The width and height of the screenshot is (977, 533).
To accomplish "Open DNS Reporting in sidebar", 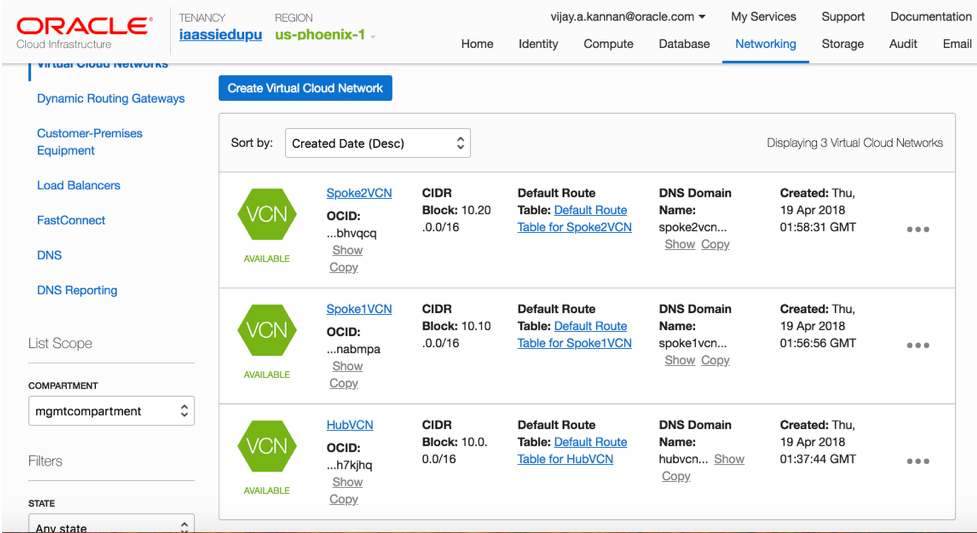I will point(77,290).
